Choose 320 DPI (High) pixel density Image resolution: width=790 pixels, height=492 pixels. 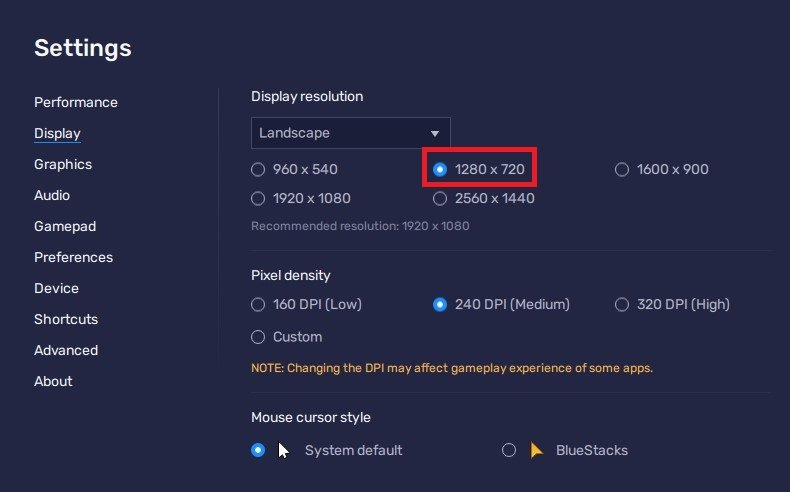coord(622,304)
